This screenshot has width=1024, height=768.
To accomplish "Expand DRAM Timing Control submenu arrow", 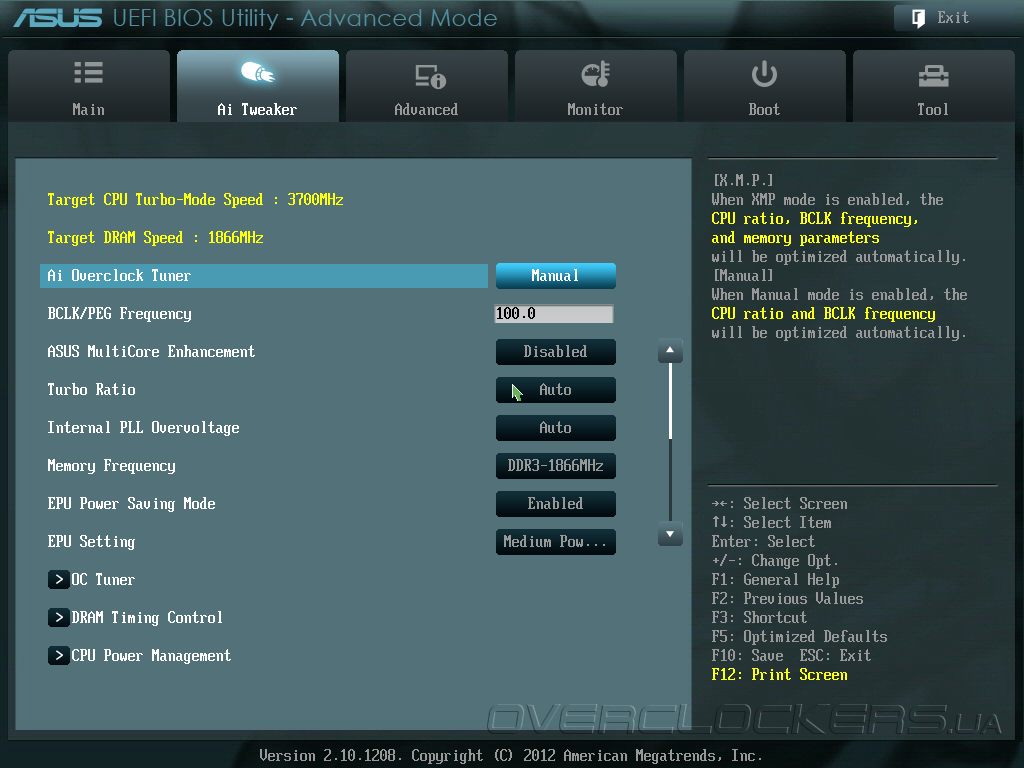I will pyautogui.click(x=59, y=617).
